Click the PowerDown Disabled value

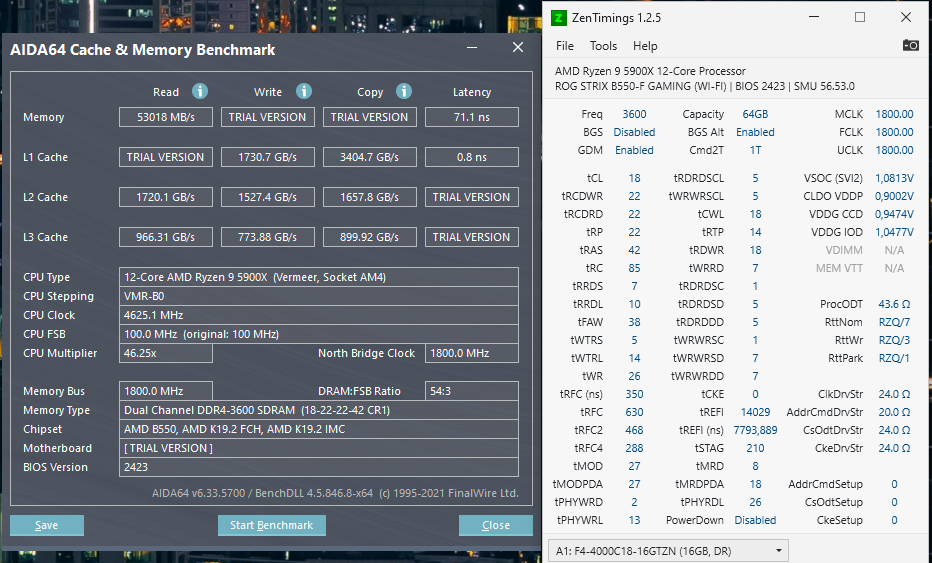755,520
